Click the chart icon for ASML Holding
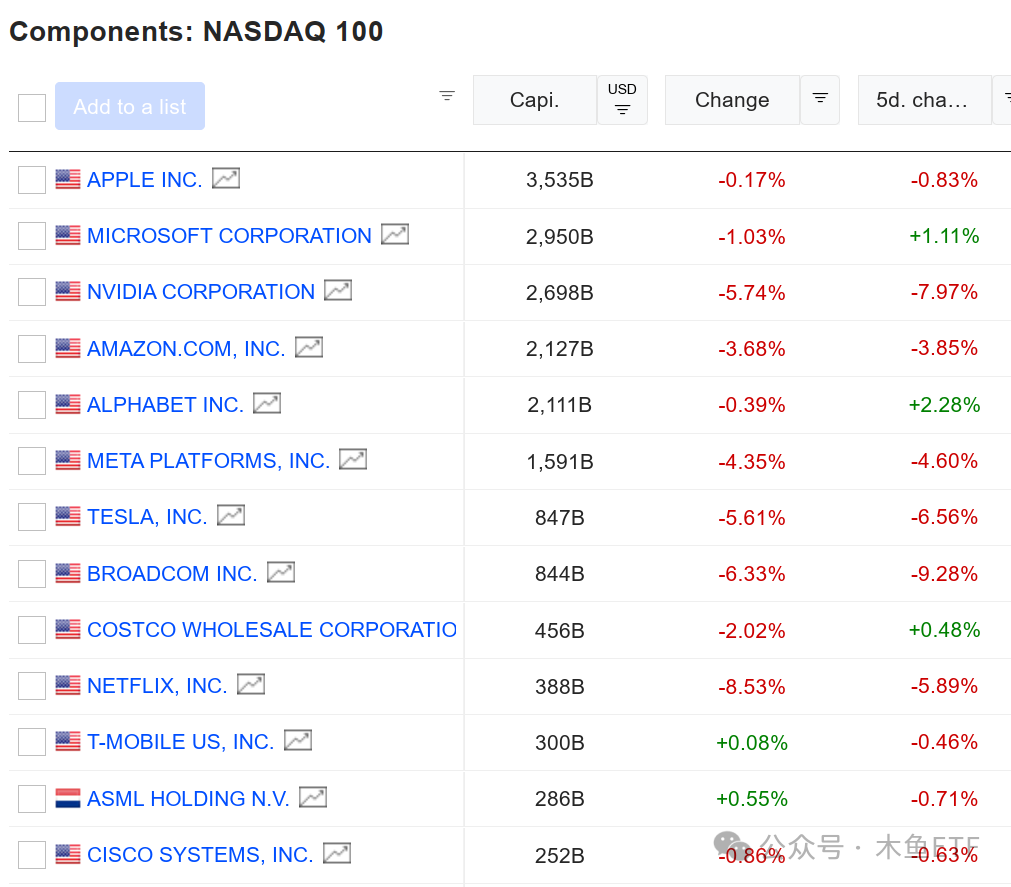The width and height of the screenshot is (1011, 887). point(313,798)
